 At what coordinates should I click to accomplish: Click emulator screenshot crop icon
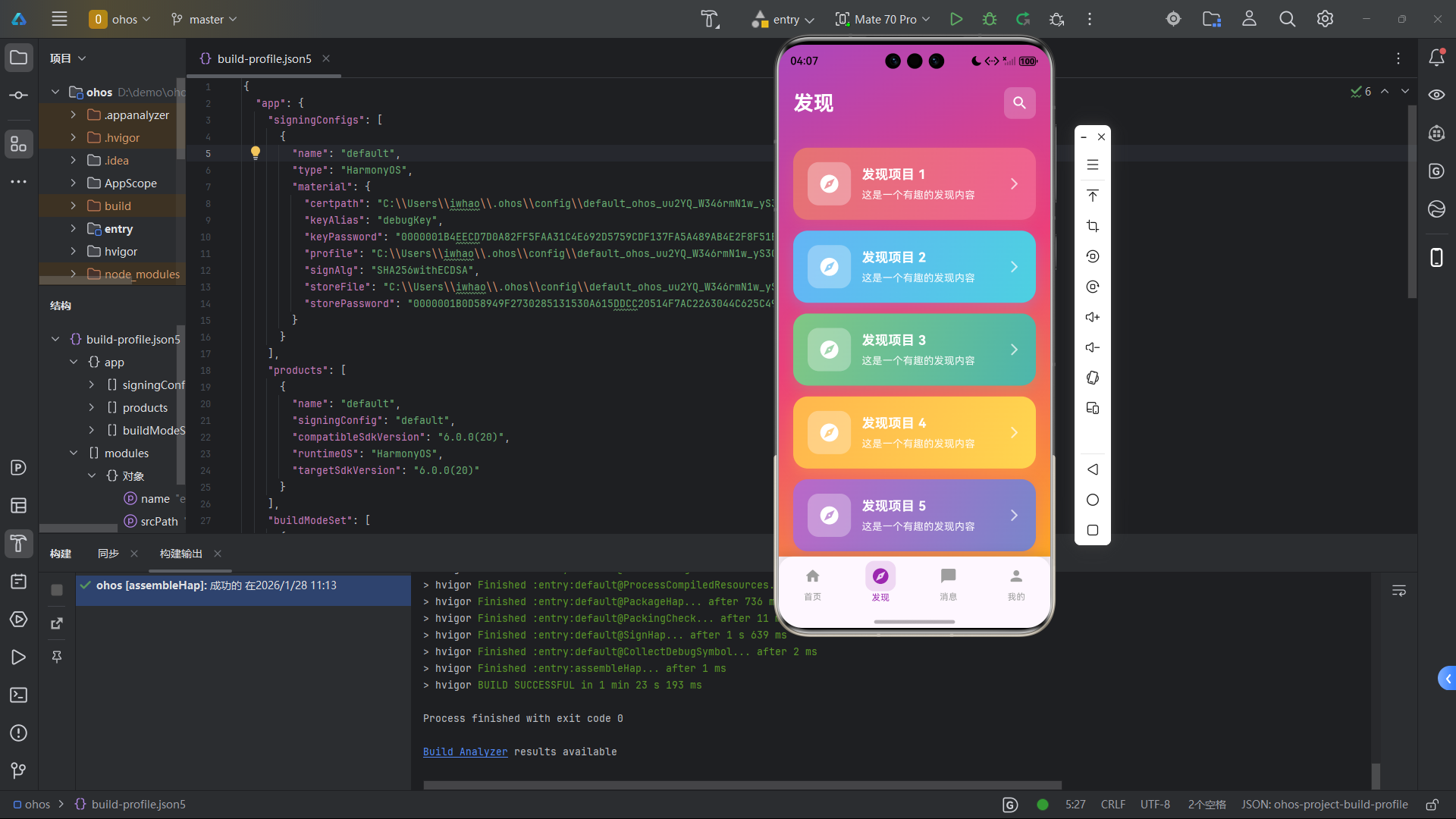[1092, 226]
